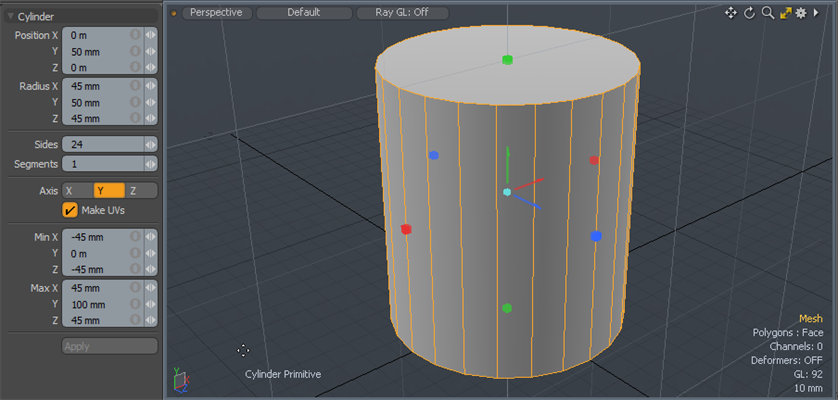Open the Default shading style dropdown
The height and width of the screenshot is (400, 838).
tap(304, 13)
